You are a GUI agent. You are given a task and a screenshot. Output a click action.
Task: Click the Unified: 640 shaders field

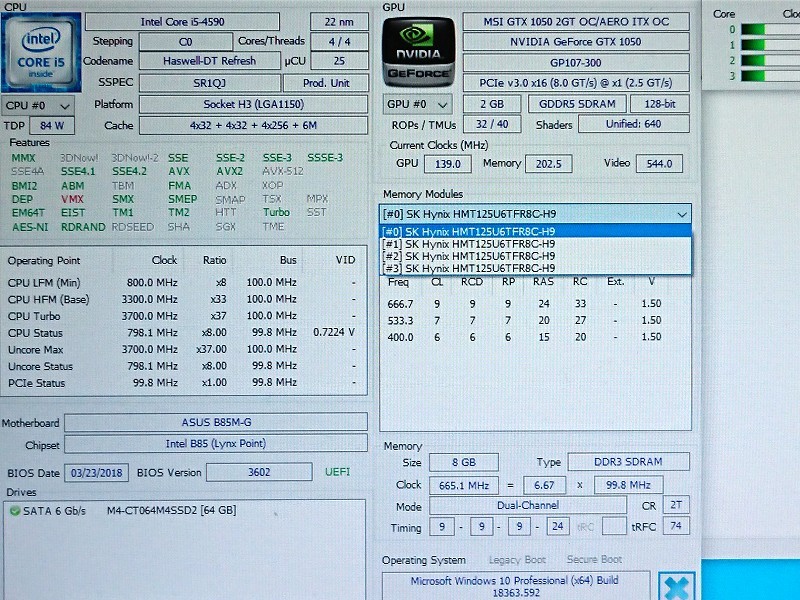[x=634, y=124]
